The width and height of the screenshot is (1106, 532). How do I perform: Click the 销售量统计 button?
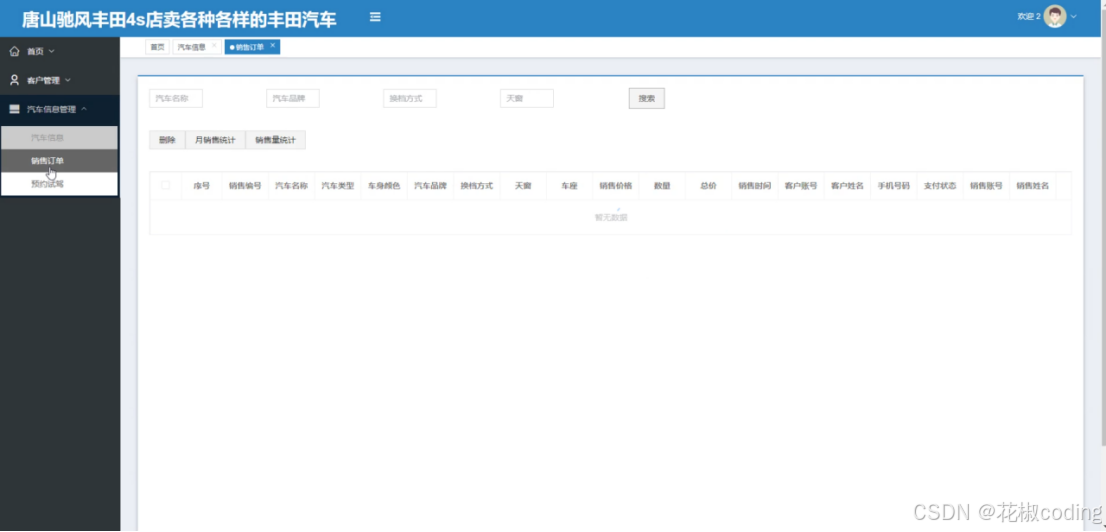[x=275, y=140]
